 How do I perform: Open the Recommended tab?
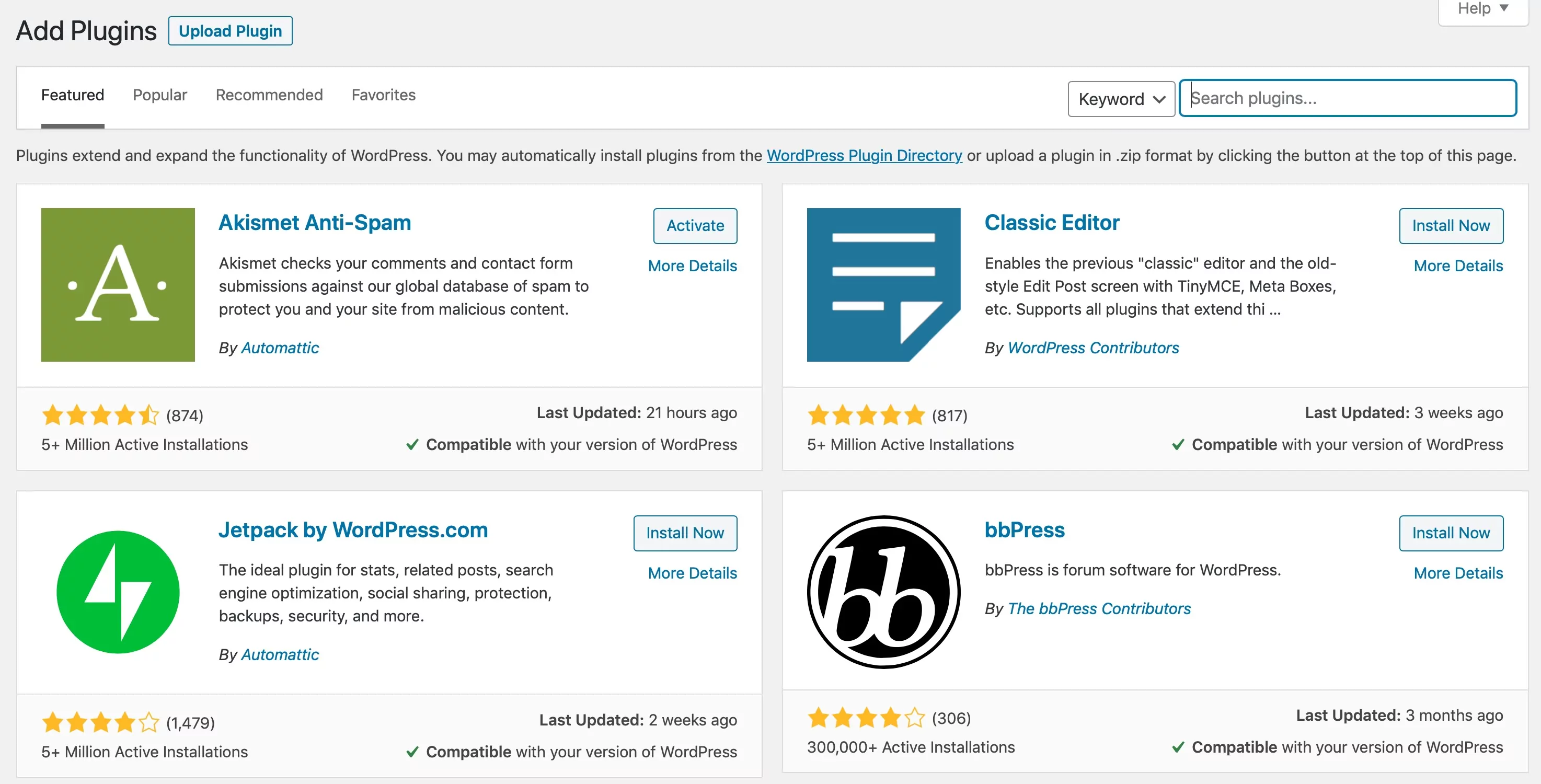click(269, 95)
